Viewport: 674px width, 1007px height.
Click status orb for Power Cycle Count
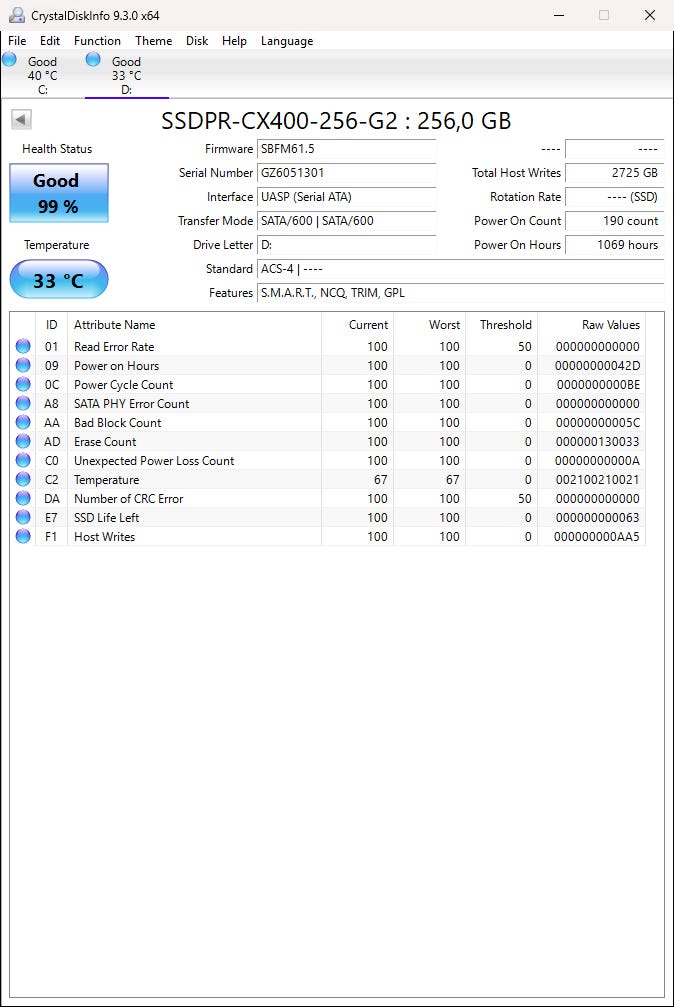(23, 384)
